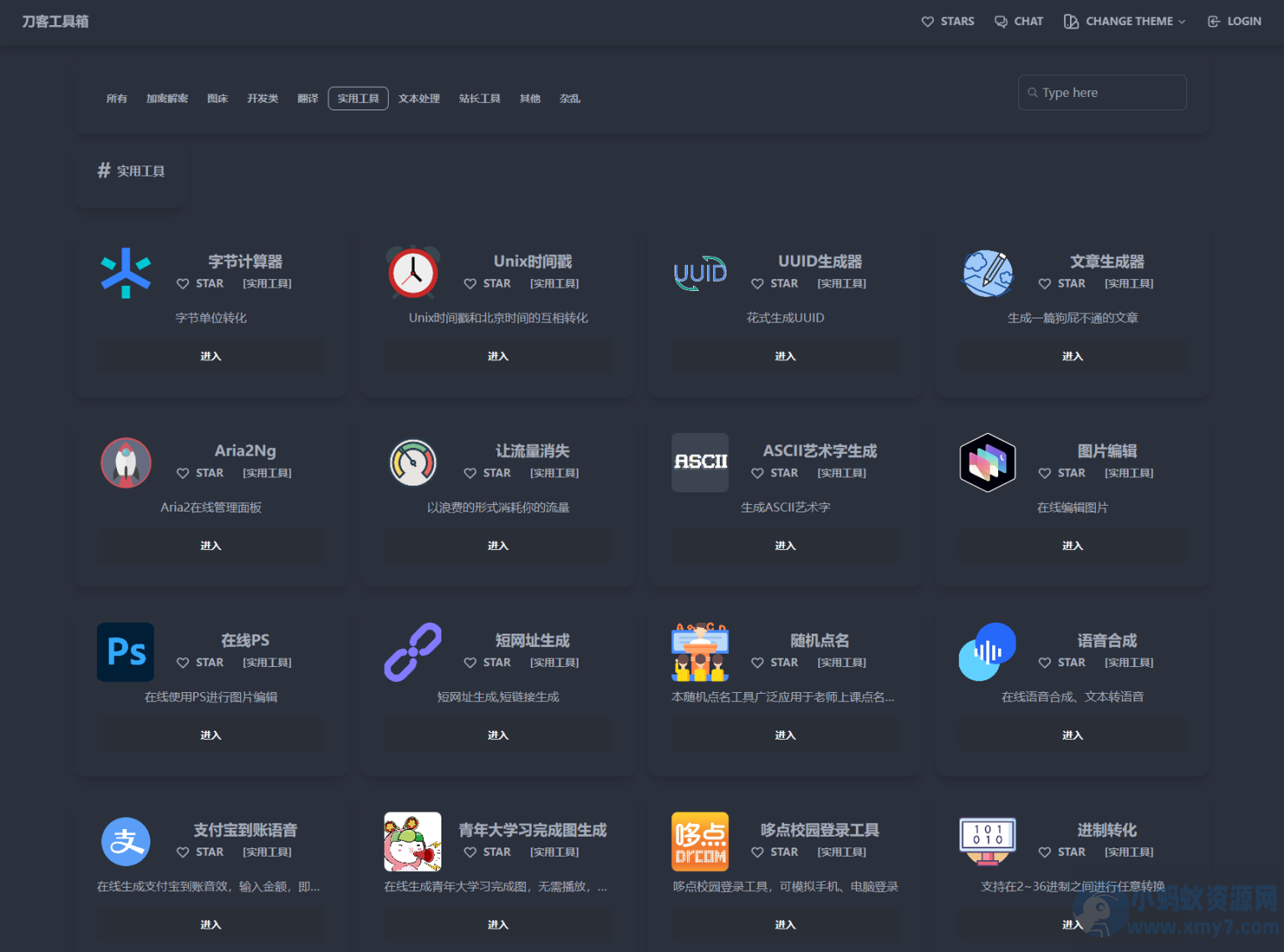Viewport: 1284px width, 952px height.
Task: Star the Unix时间戳 tool
Action: [x=487, y=283]
